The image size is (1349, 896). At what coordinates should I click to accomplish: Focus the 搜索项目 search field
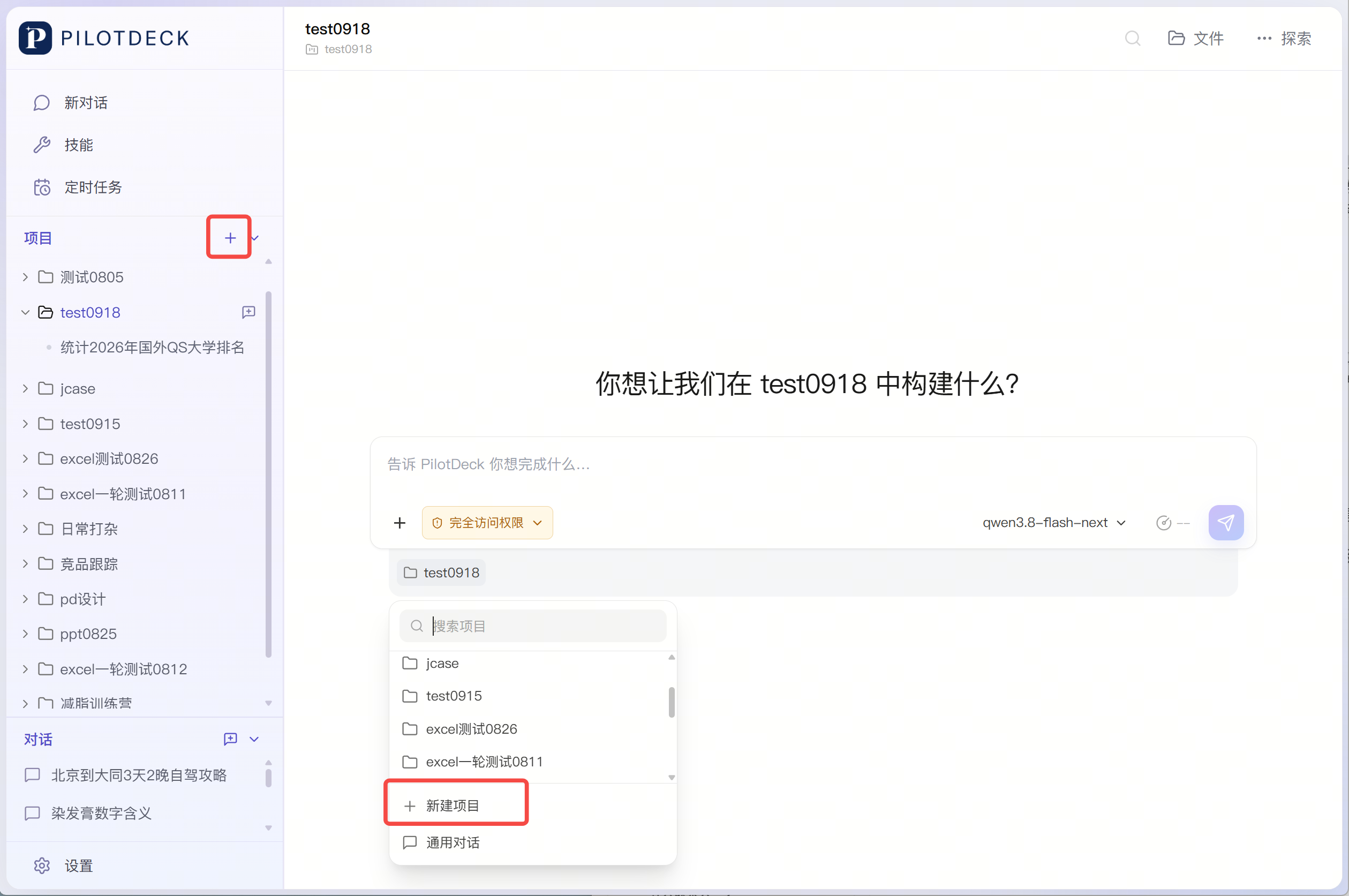point(532,626)
